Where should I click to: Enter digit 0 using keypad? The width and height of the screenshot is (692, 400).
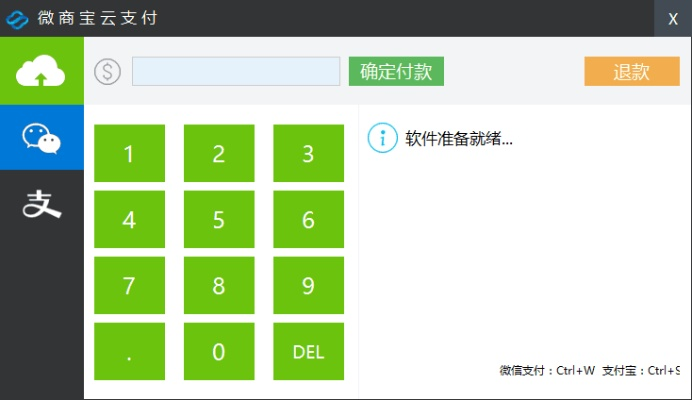click(x=219, y=352)
